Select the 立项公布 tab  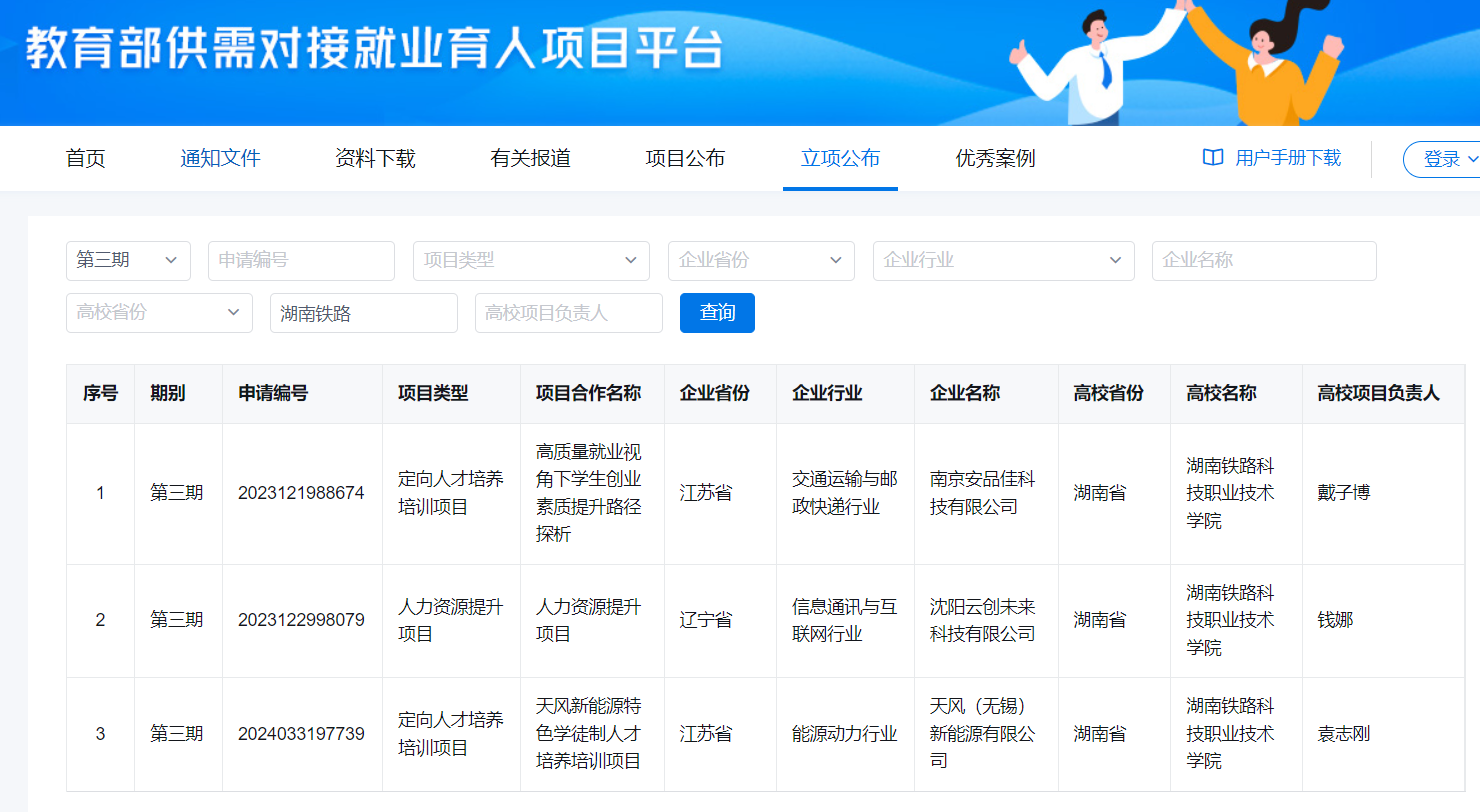(x=840, y=158)
